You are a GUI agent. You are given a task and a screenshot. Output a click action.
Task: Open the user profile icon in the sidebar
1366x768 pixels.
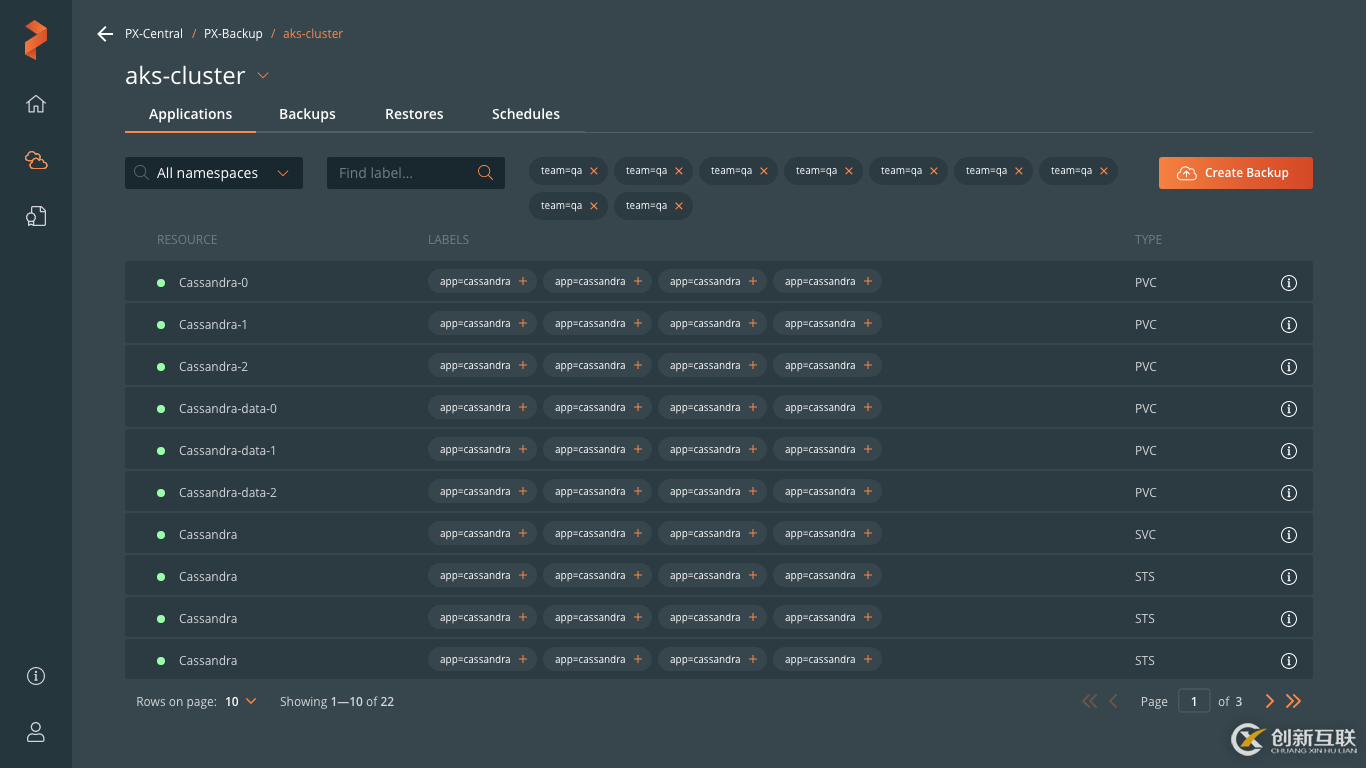coord(36,732)
